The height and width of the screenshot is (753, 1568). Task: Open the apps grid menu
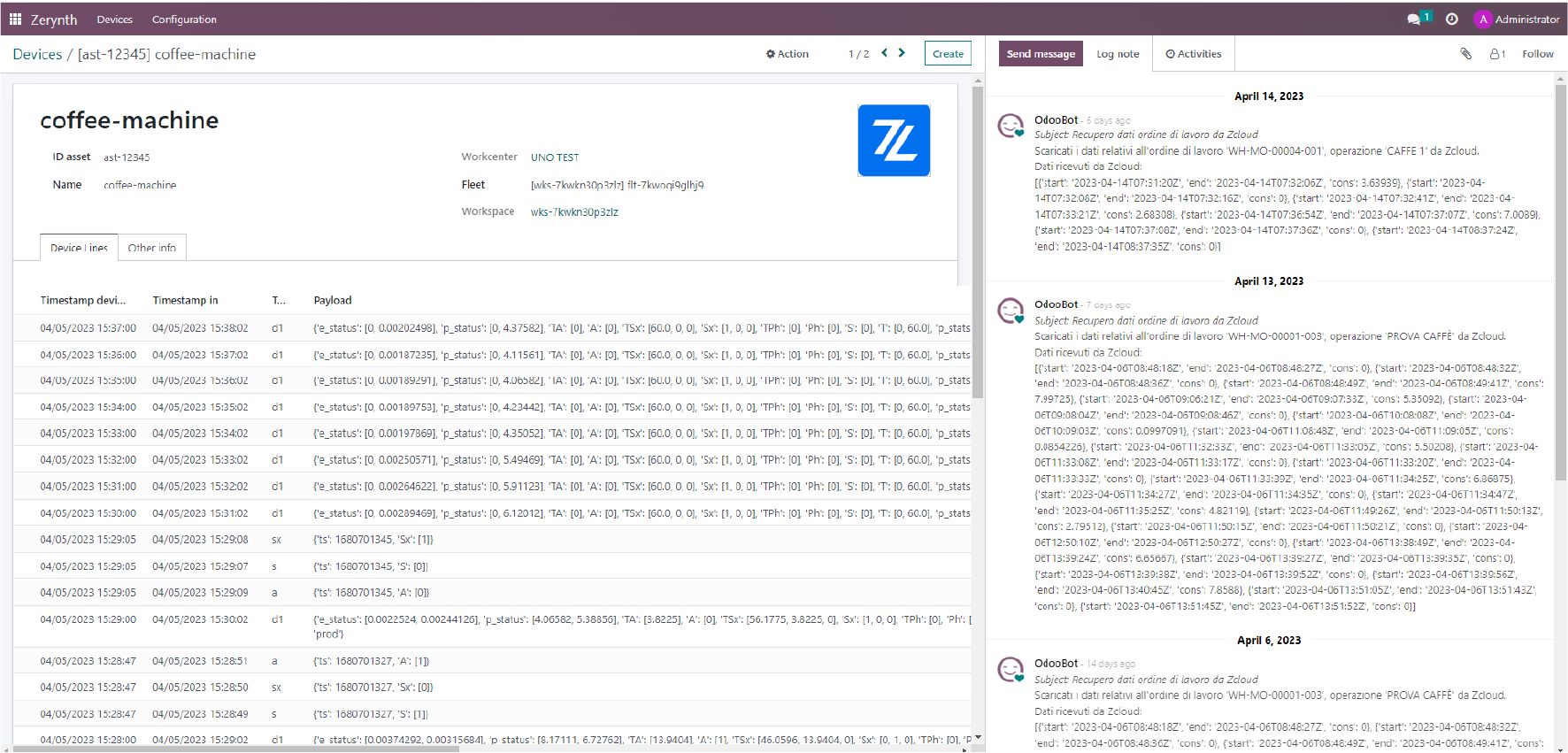click(15, 19)
